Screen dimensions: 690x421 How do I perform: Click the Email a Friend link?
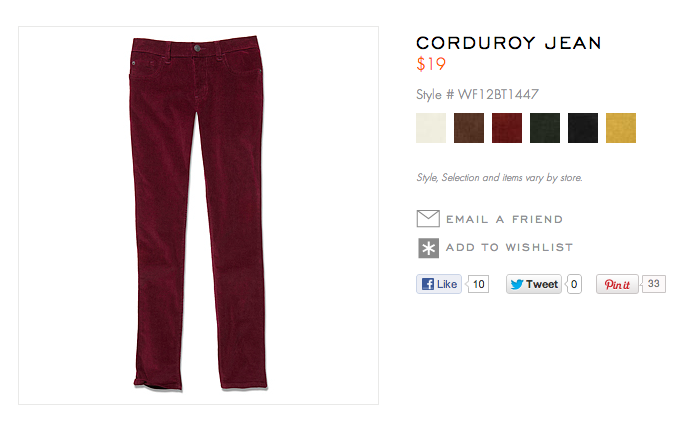coord(504,219)
